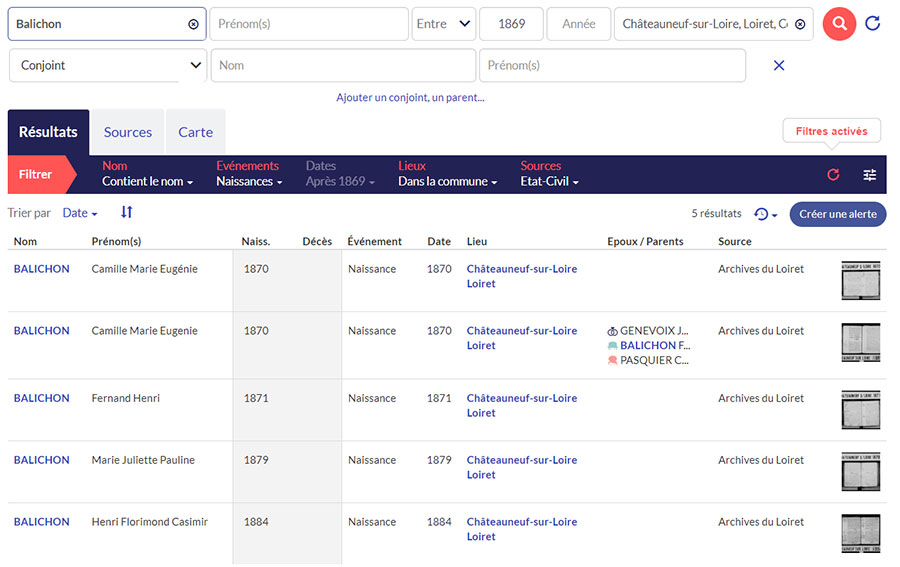Open advanced filter settings sliders icon
Viewport: 900px width, 567px height.
click(x=870, y=174)
